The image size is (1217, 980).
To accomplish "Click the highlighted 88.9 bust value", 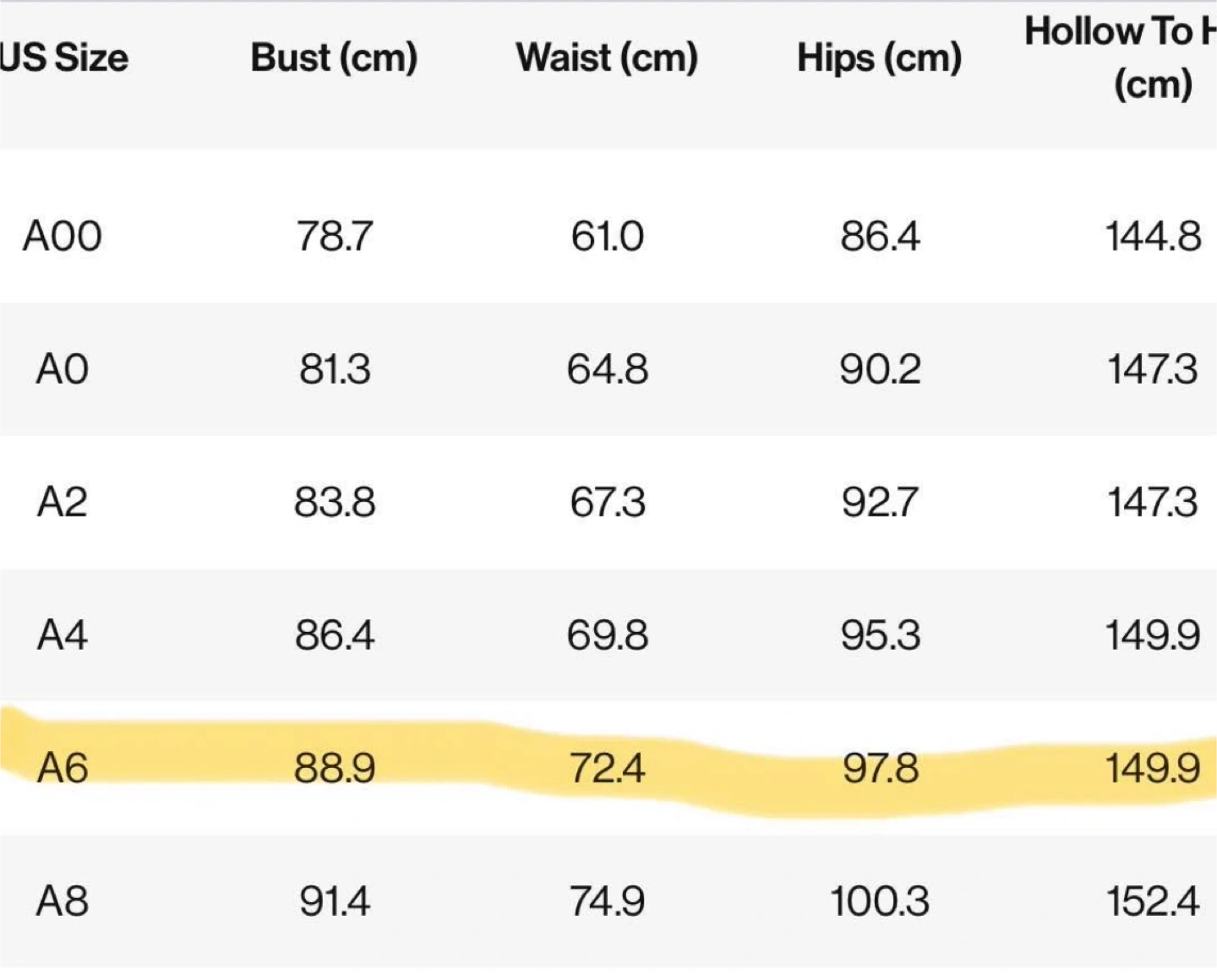I will (x=334, y=768).
